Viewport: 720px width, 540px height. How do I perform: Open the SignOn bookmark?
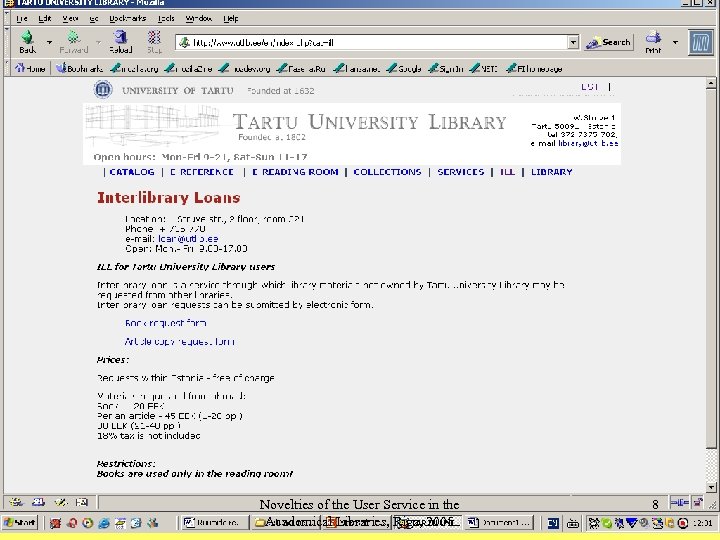click(x=445, y=68)
